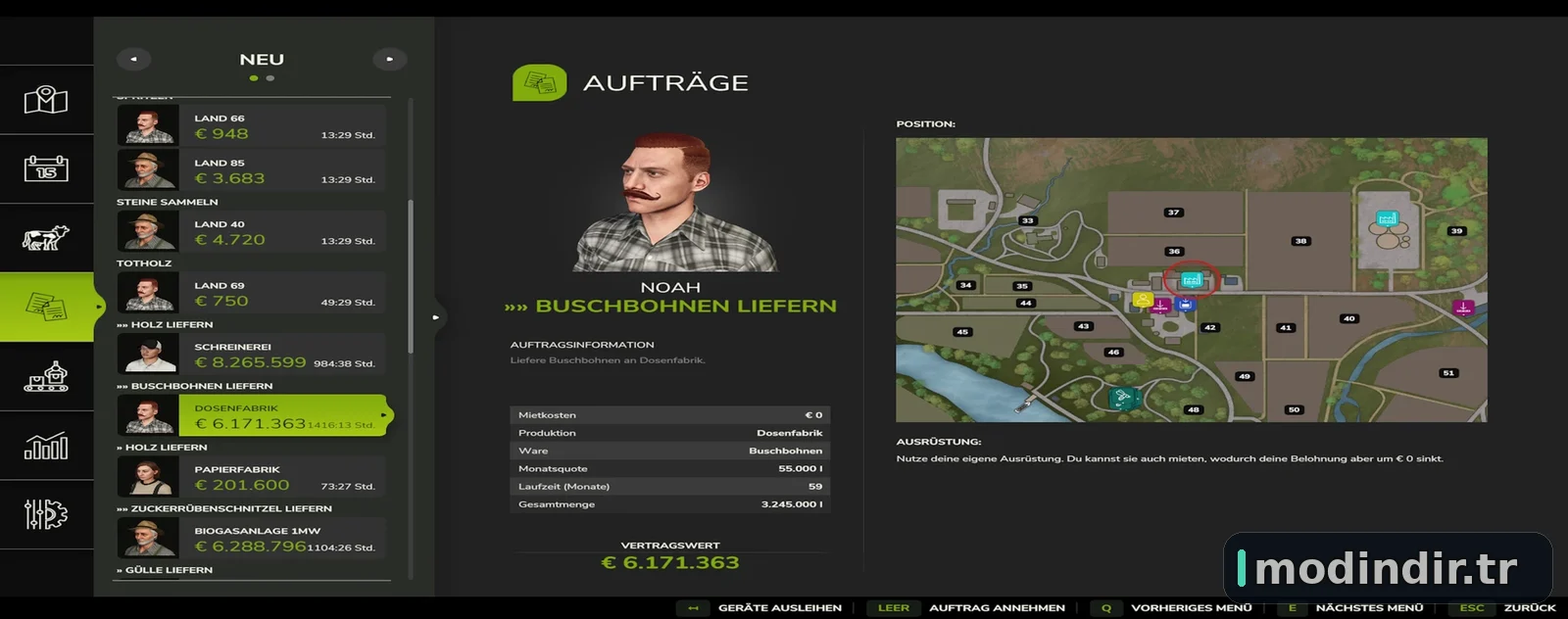Click the Vertragswert € 6.171.363 value
Image resolution: width=1568 pixels, height=619 pixels.
[x=670, y=563]
